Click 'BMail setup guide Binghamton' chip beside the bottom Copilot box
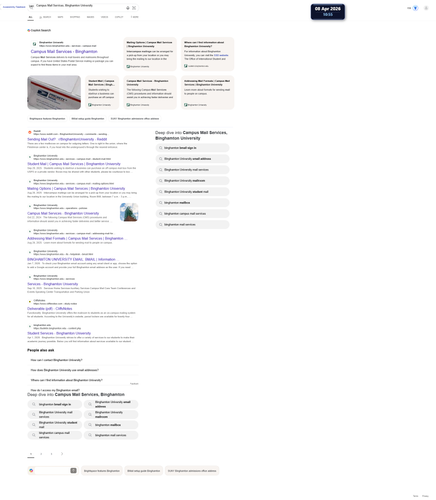 point(144,471)
